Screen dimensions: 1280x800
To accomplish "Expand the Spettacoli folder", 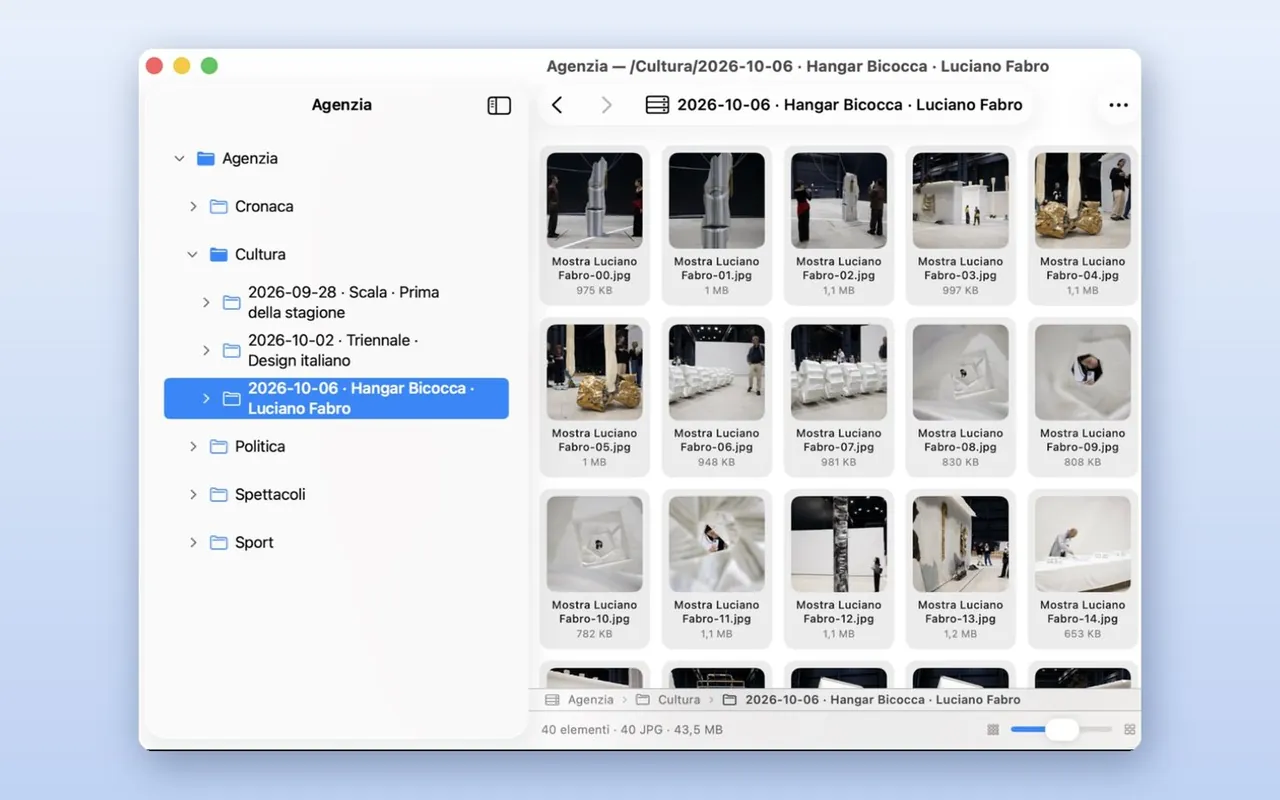I will coord(193,494).
